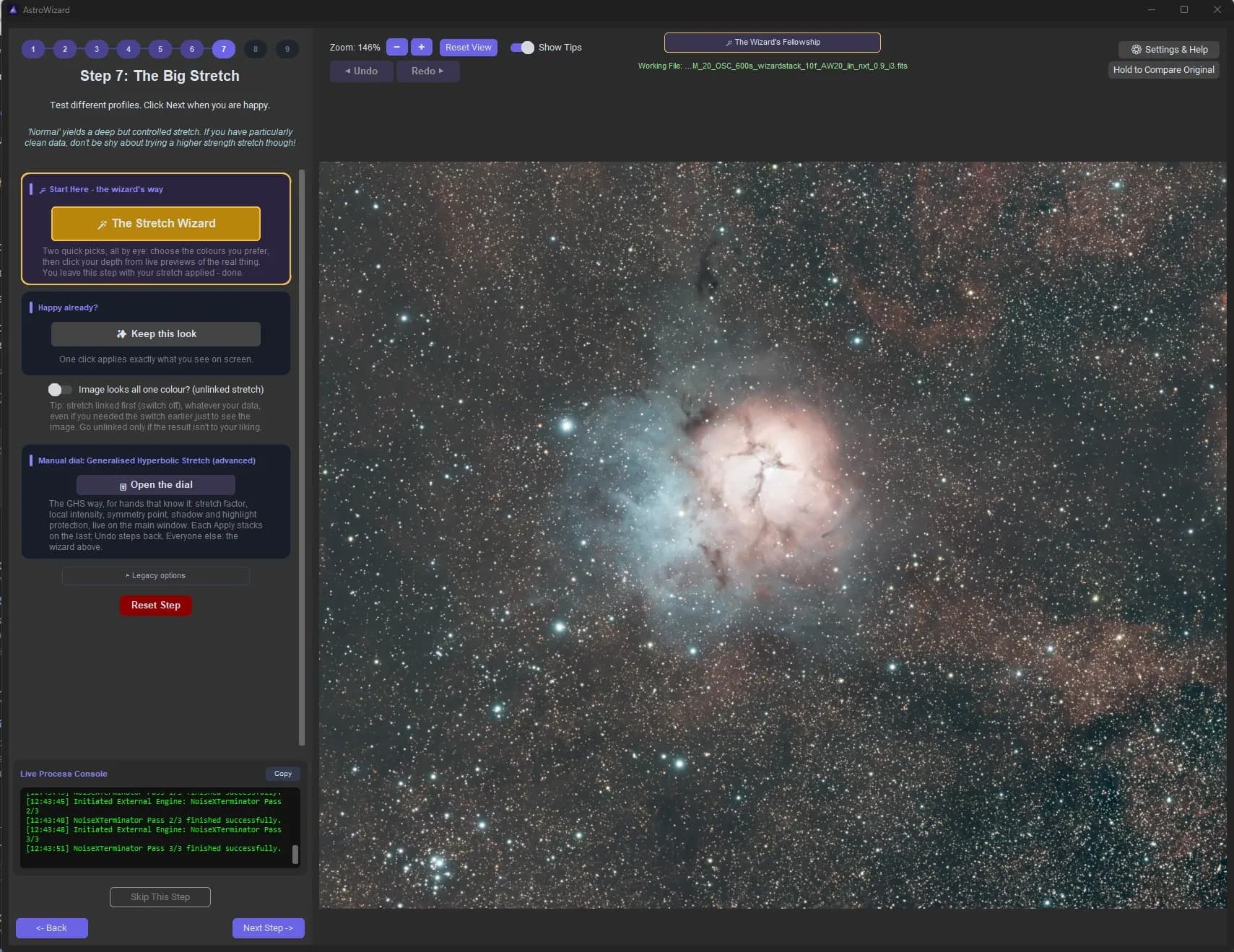Viewport: 1234px width, 952px height.
Task: Zoom in with the plus button
Action: [x=422, y=47]
